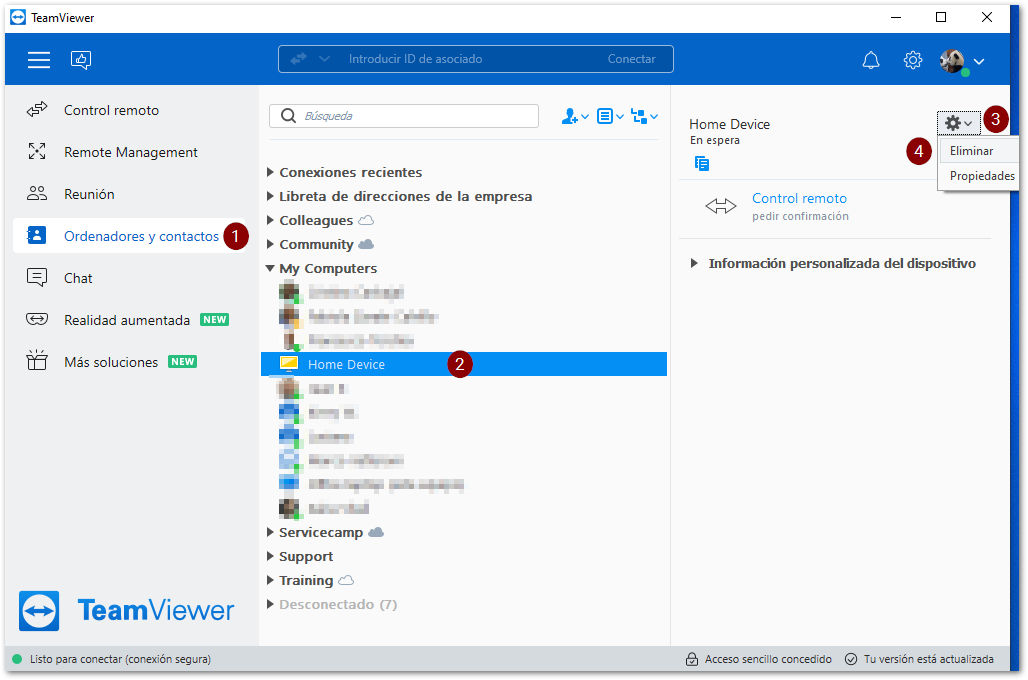Click the Home Device notes icon
1028x680 pixels.
(x=702, y=163)
